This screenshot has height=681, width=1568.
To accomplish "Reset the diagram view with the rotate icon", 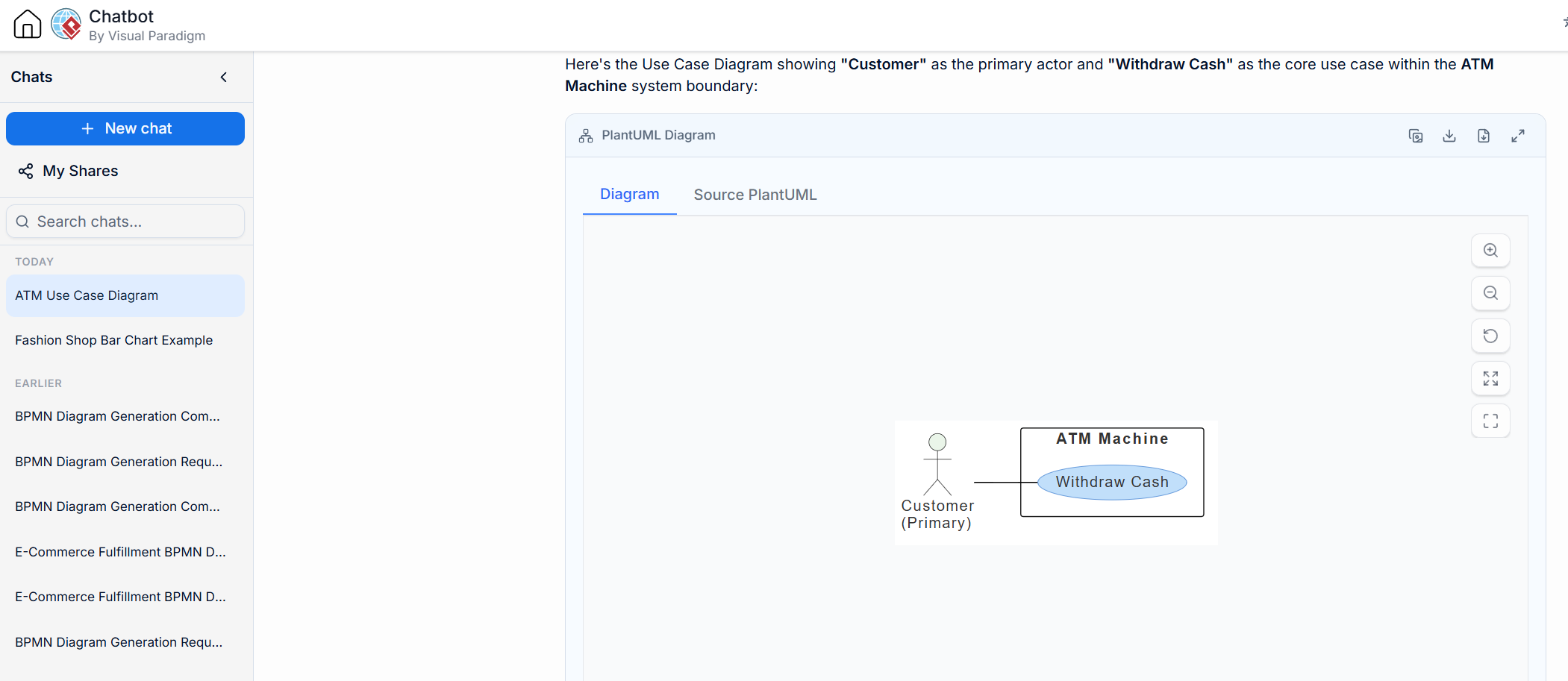I will 1490,336.
